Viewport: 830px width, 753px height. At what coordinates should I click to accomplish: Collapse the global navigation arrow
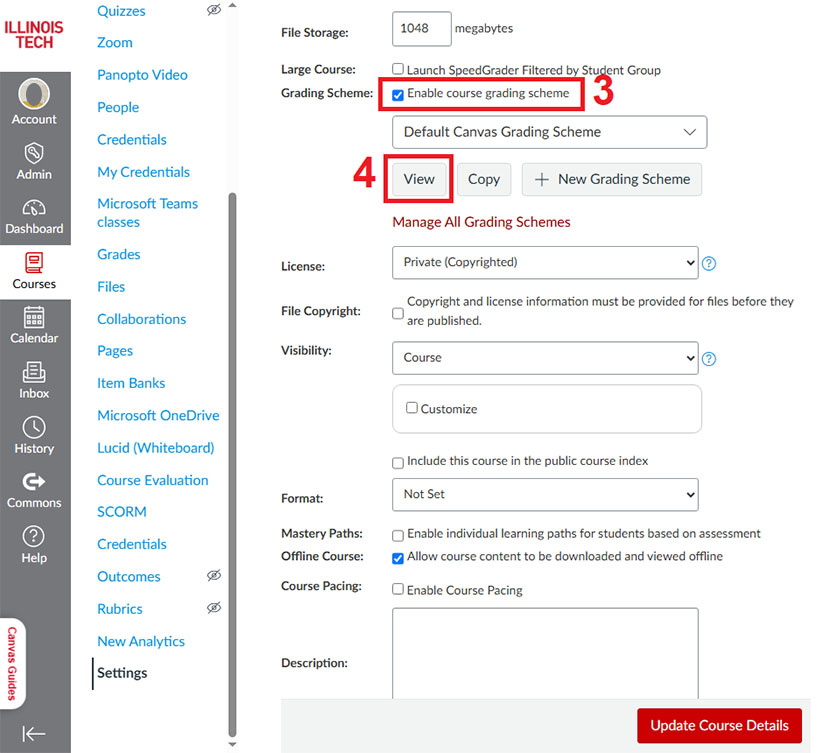[x=34, y=733]
